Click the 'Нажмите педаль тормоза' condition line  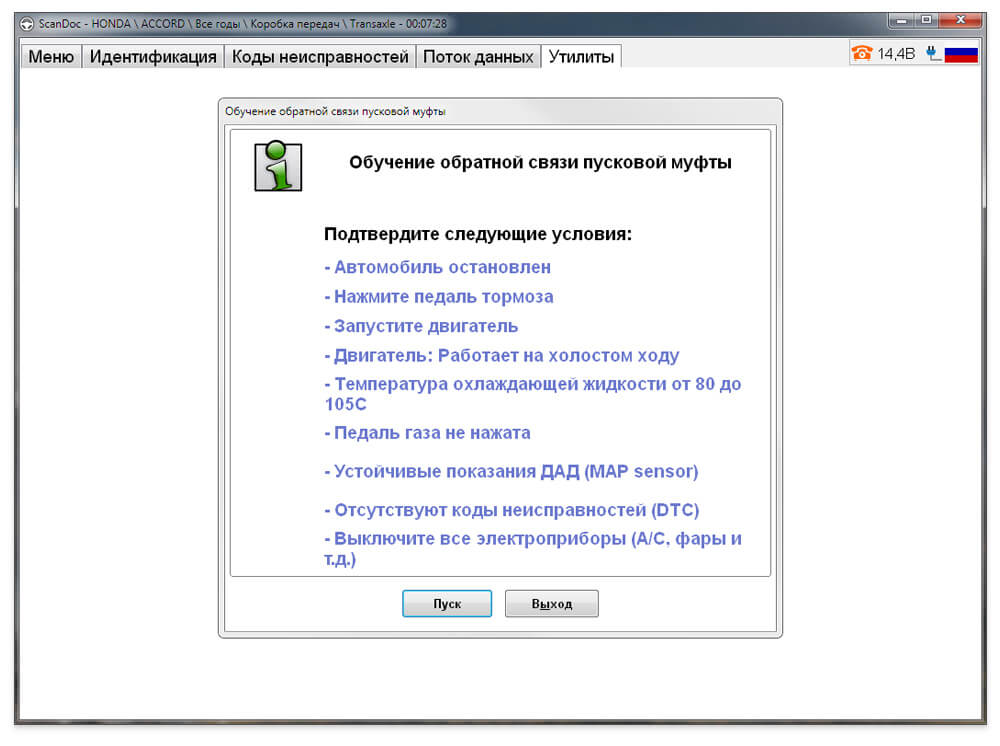(439, 296)
